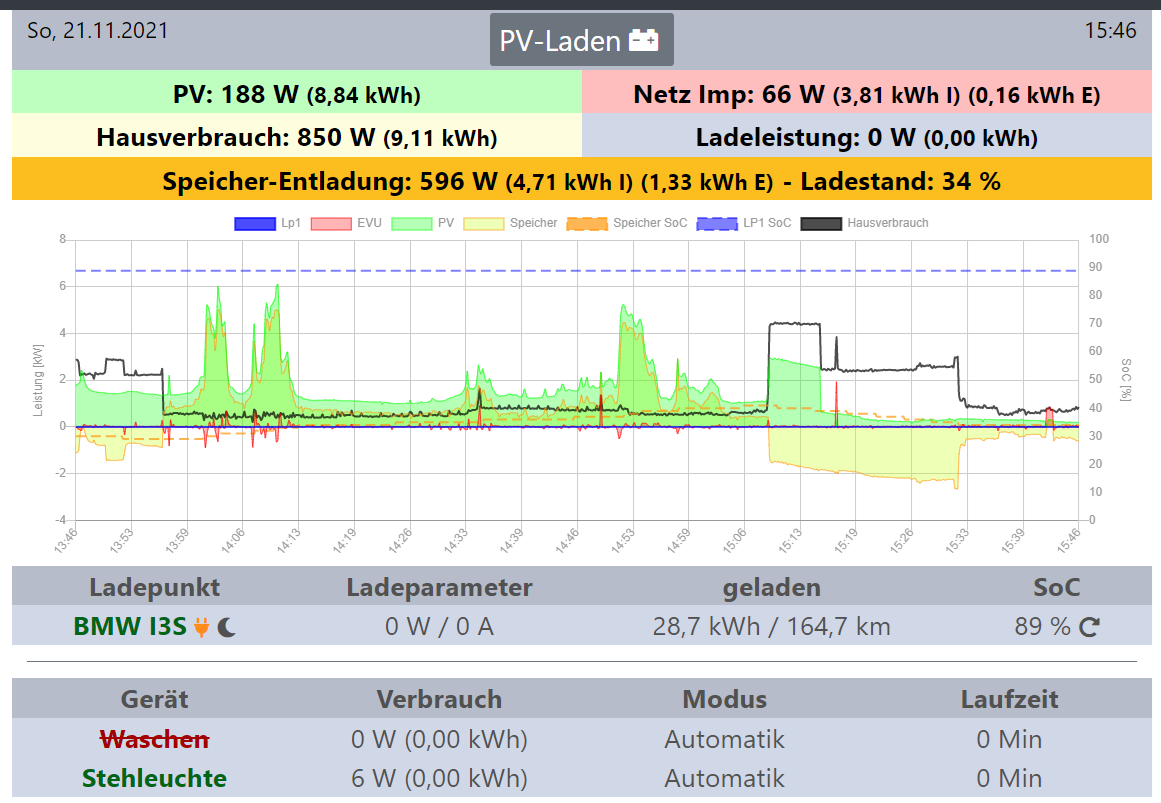1161x803 pixels.
Task: Click Stehleuchte consumption 6 W (0,00 kWh)
Action: pos(439,779)
